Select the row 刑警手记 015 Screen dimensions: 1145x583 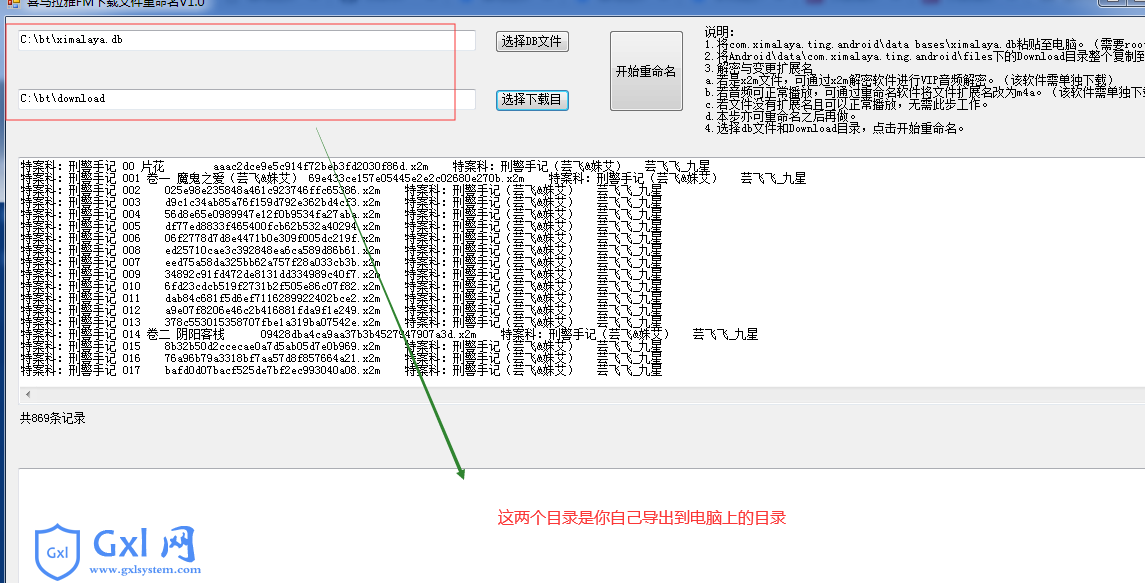click(x=341, y=346)
